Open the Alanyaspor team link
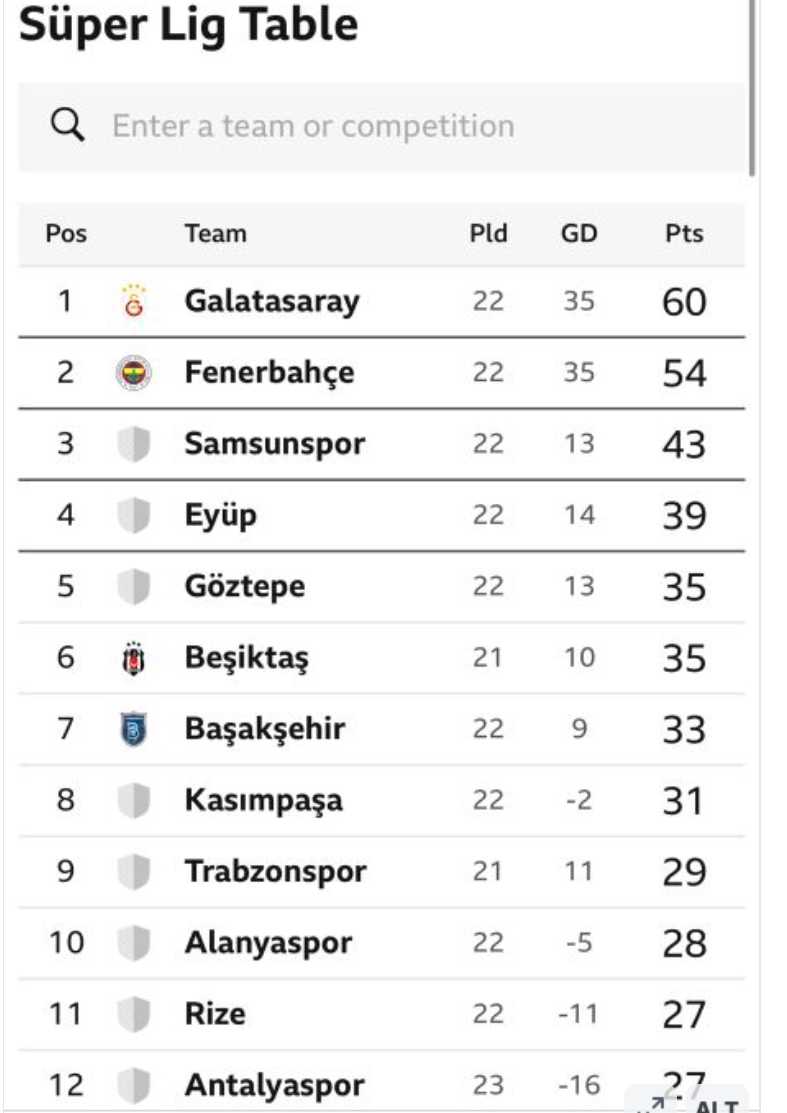The width and height of the screenshot is (787, 1113). click(268, 943)
